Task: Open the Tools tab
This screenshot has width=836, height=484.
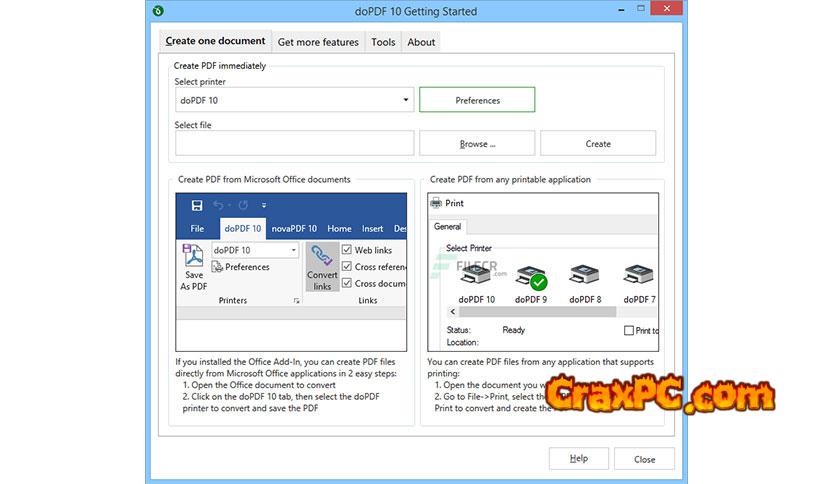Action: 383,42
